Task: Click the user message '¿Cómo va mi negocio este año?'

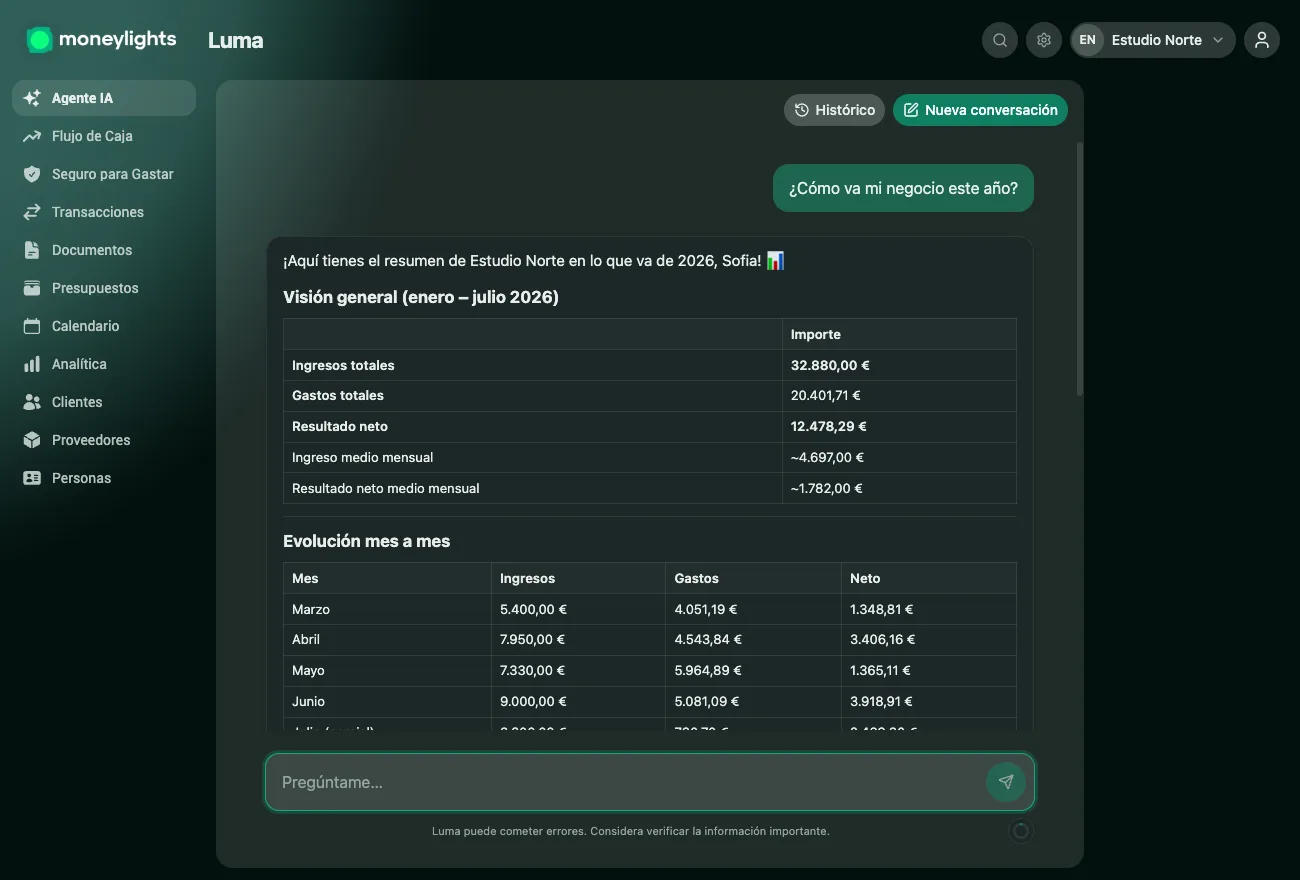Action: coord(903,188)
